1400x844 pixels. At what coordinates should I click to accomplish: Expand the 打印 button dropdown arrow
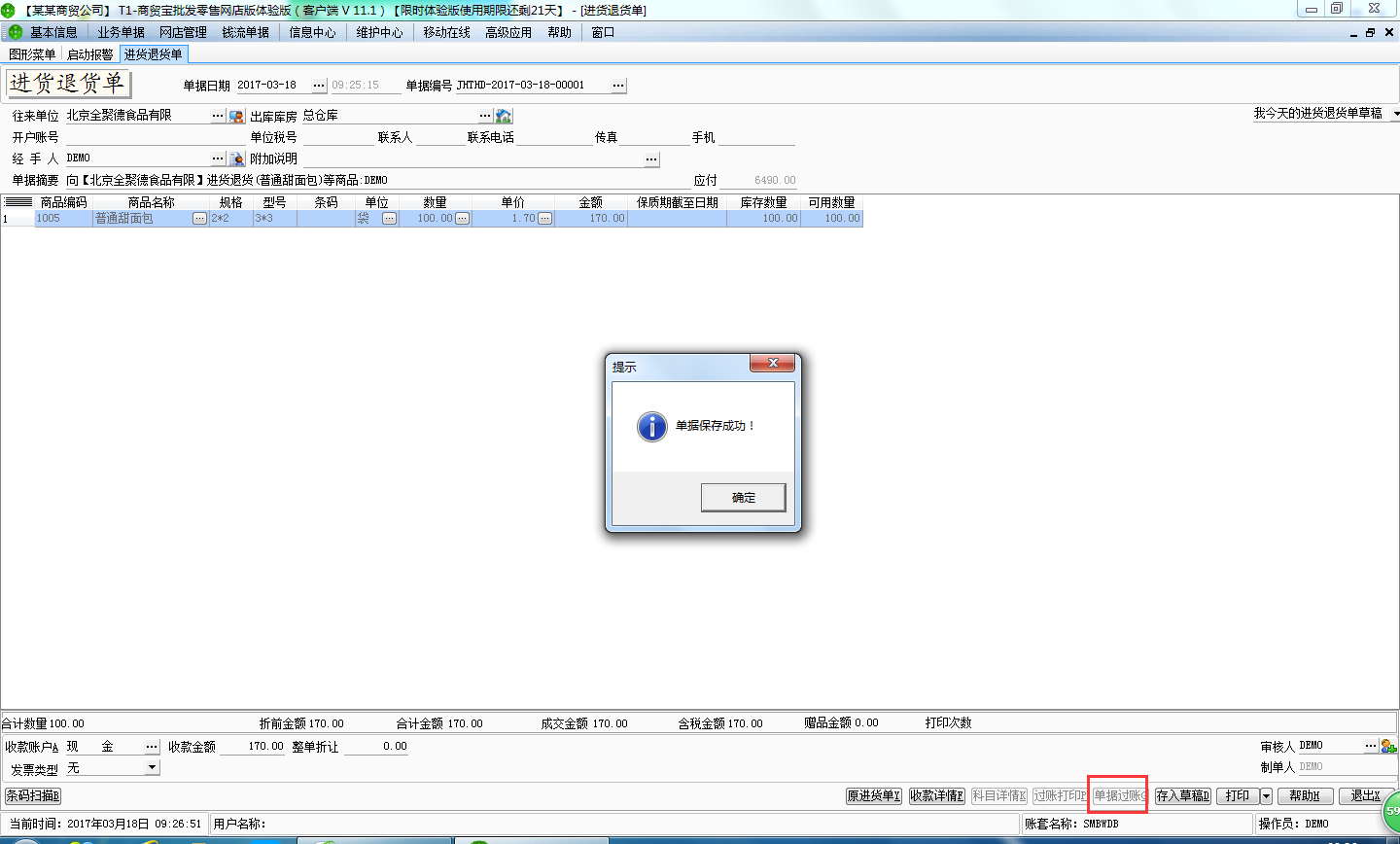tap(1266, 796)
